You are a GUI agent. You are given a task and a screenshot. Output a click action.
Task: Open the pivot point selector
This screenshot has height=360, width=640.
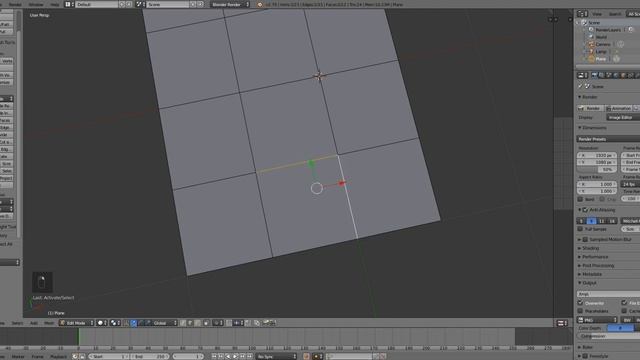[x=116, y=323]
